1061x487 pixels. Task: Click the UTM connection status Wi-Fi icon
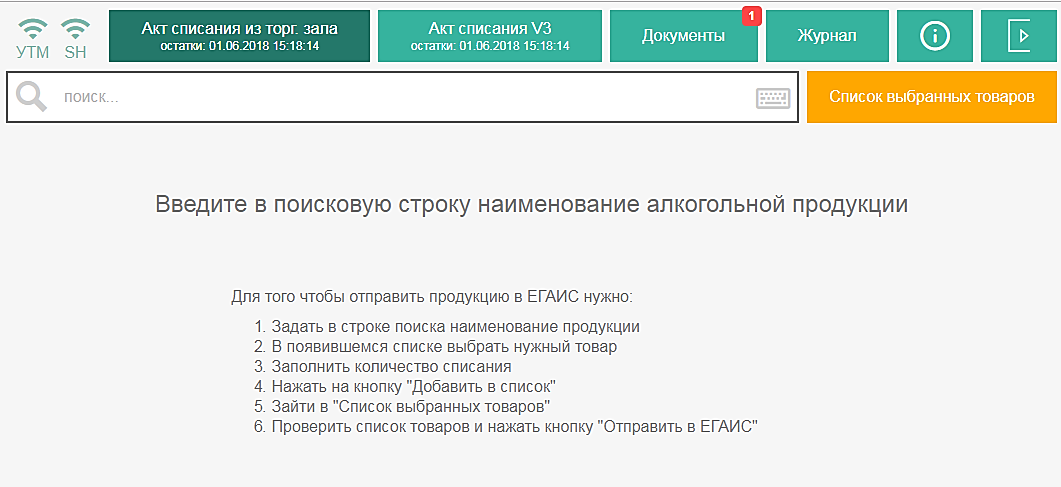[x=32, y=28]
